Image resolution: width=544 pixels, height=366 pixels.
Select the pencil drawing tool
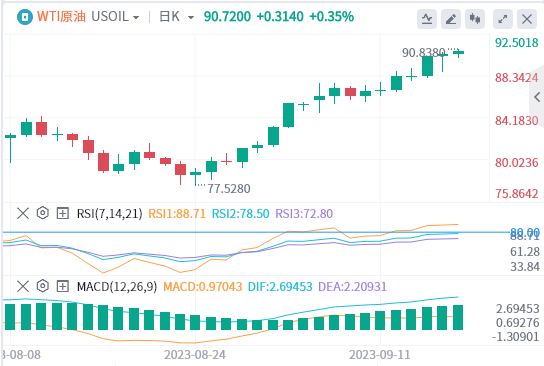click(x=451, y=19)
